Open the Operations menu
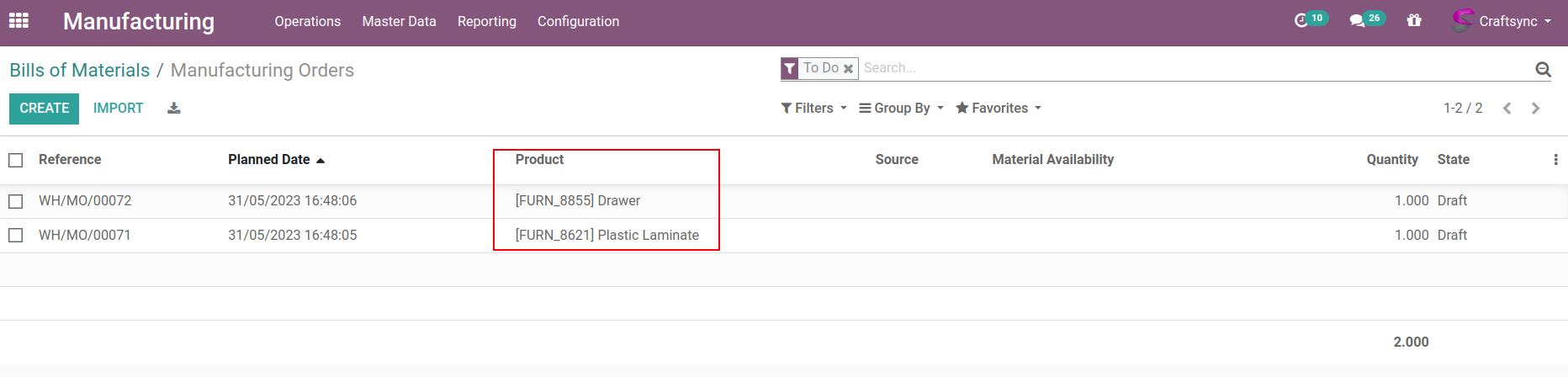 (x=307, y=22)
